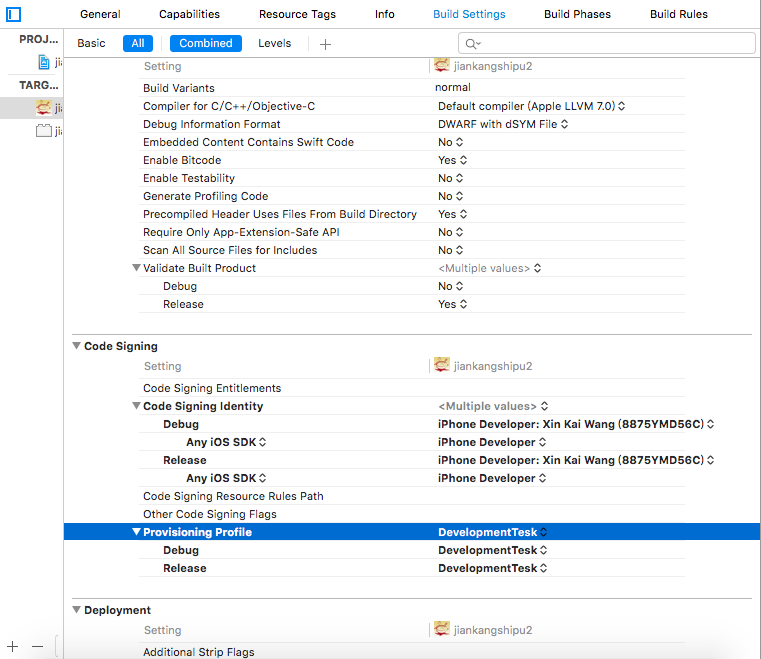
Task: Switch to the Build Phases tab
Action: pyautogui.click(x=577, y=14)
